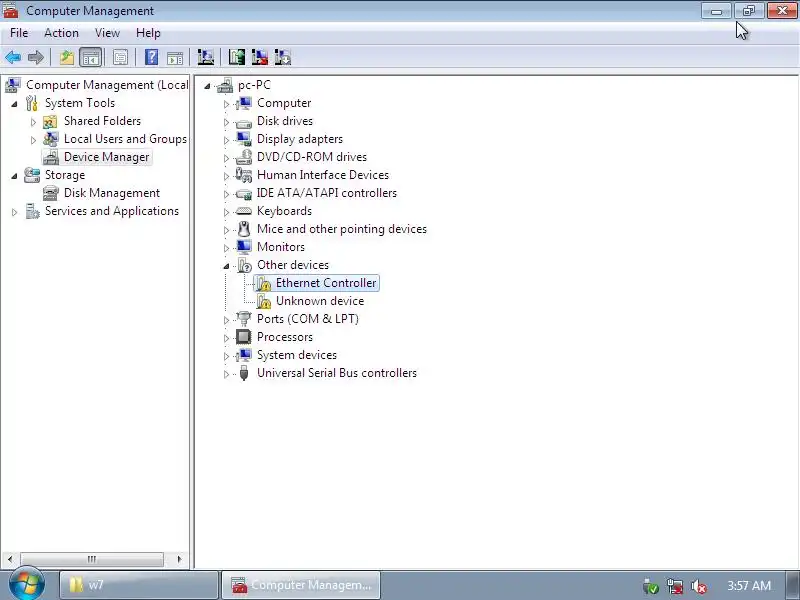Collapse the Other devices category
The image size is (800, 600).
(x=226, y=266)
